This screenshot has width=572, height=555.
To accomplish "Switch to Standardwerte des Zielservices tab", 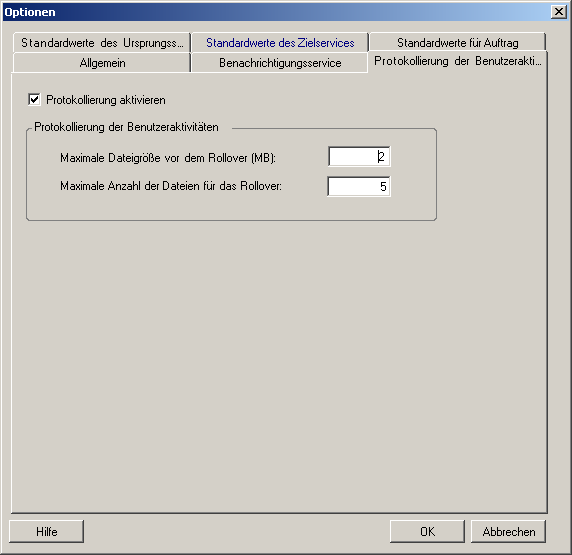I will (280, 43).
